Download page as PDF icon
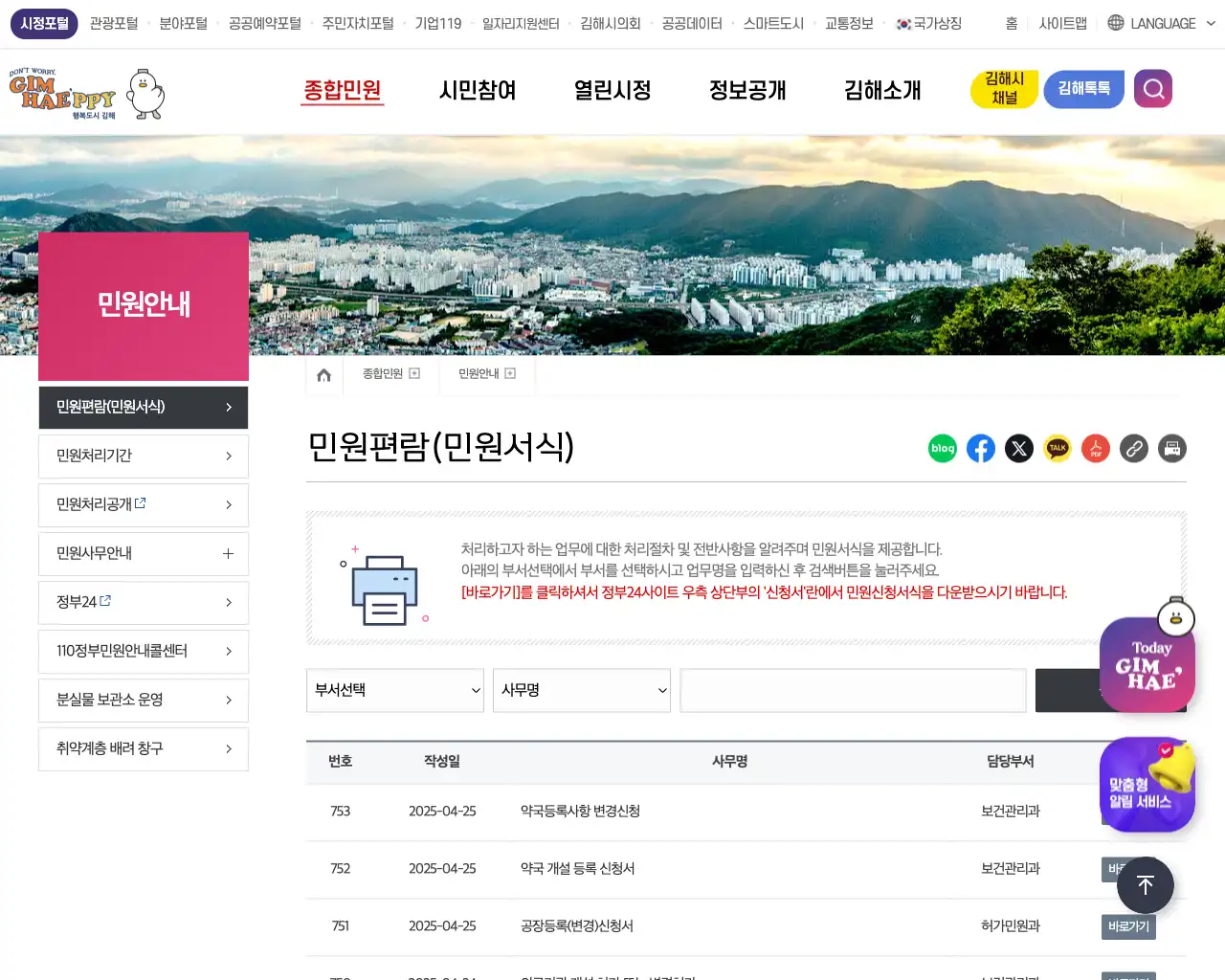Screen dimensions: 1225x980 click(1096, 449)
